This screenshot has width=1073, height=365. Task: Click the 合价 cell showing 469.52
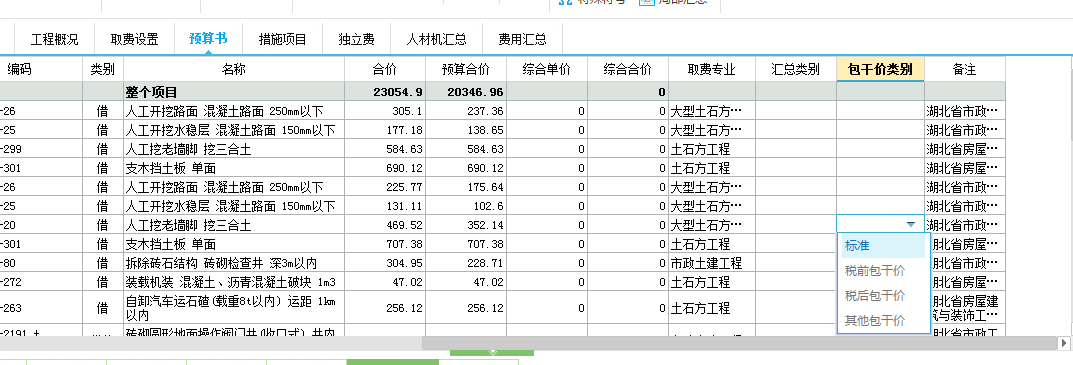click(385, 225)
